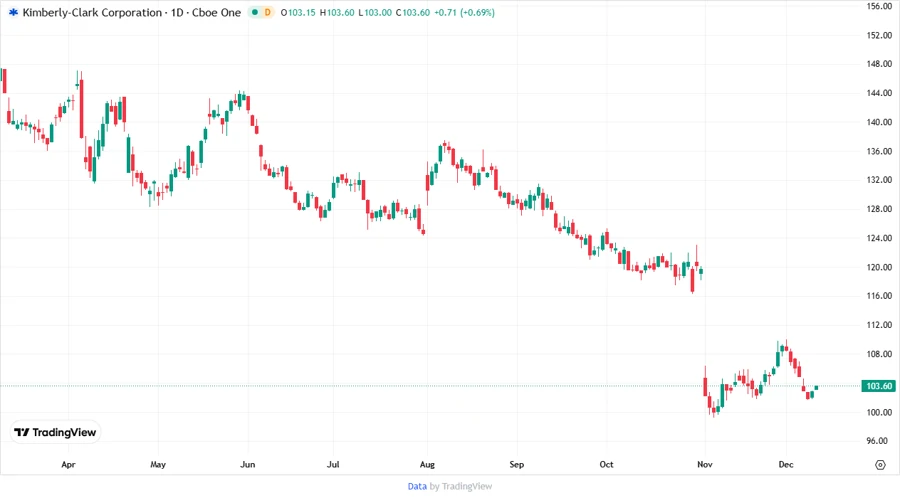Click the 96.00 price axis label
The width and height of the screenshot is (900, 498).
[x=879, y=441]
